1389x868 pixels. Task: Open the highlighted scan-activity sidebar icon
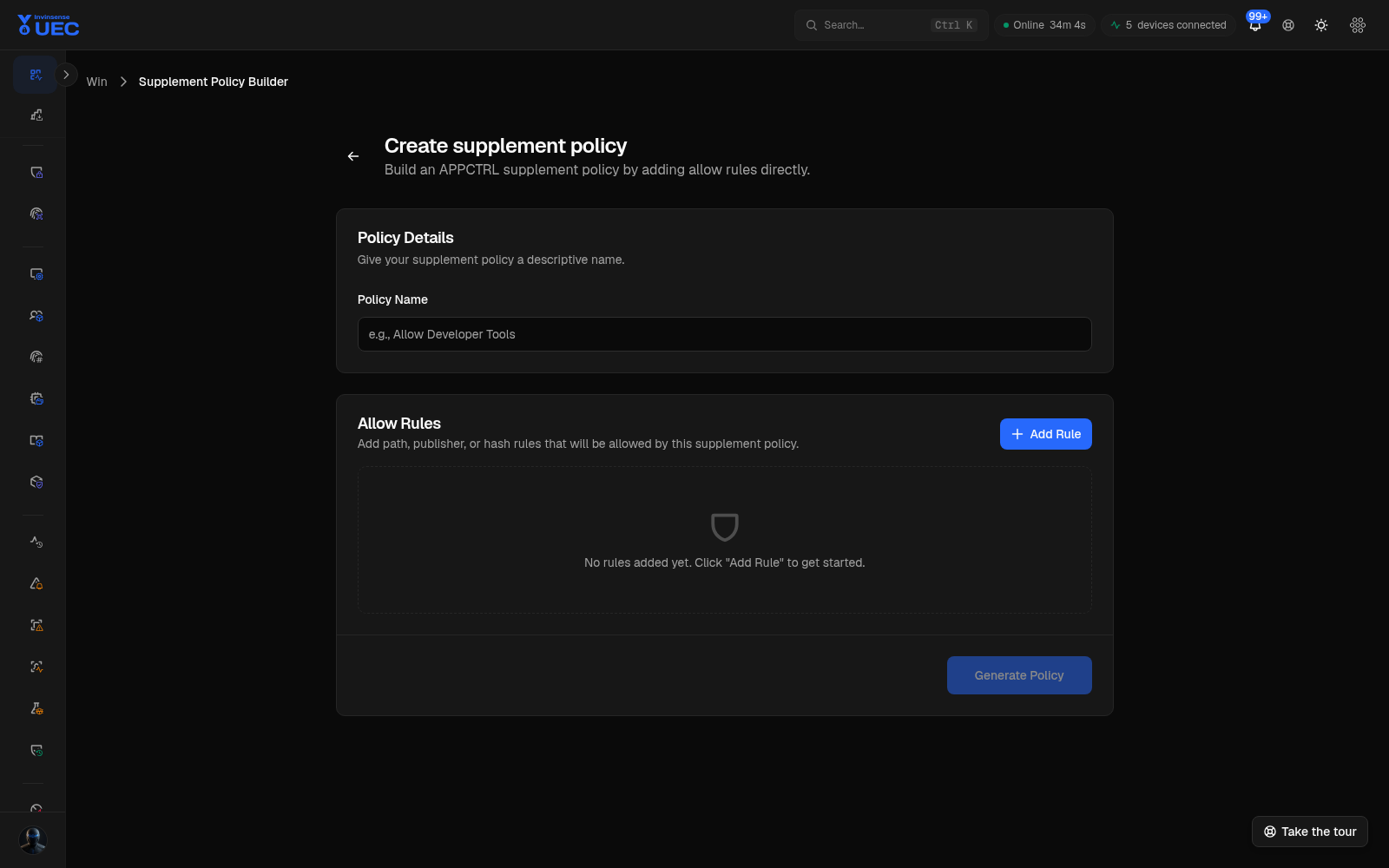[36, 75]
